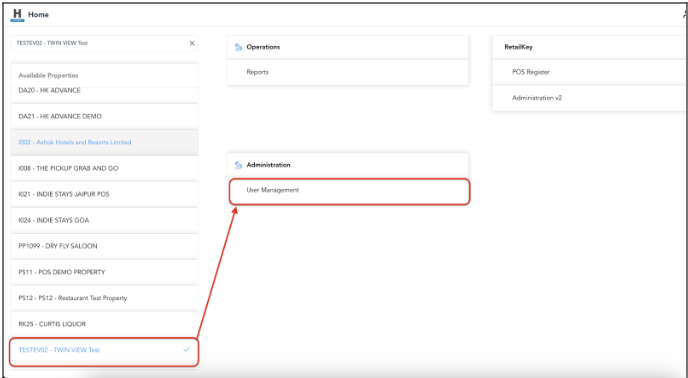
Task: Click the RetailKey card heading
Action: pos(518,47)
